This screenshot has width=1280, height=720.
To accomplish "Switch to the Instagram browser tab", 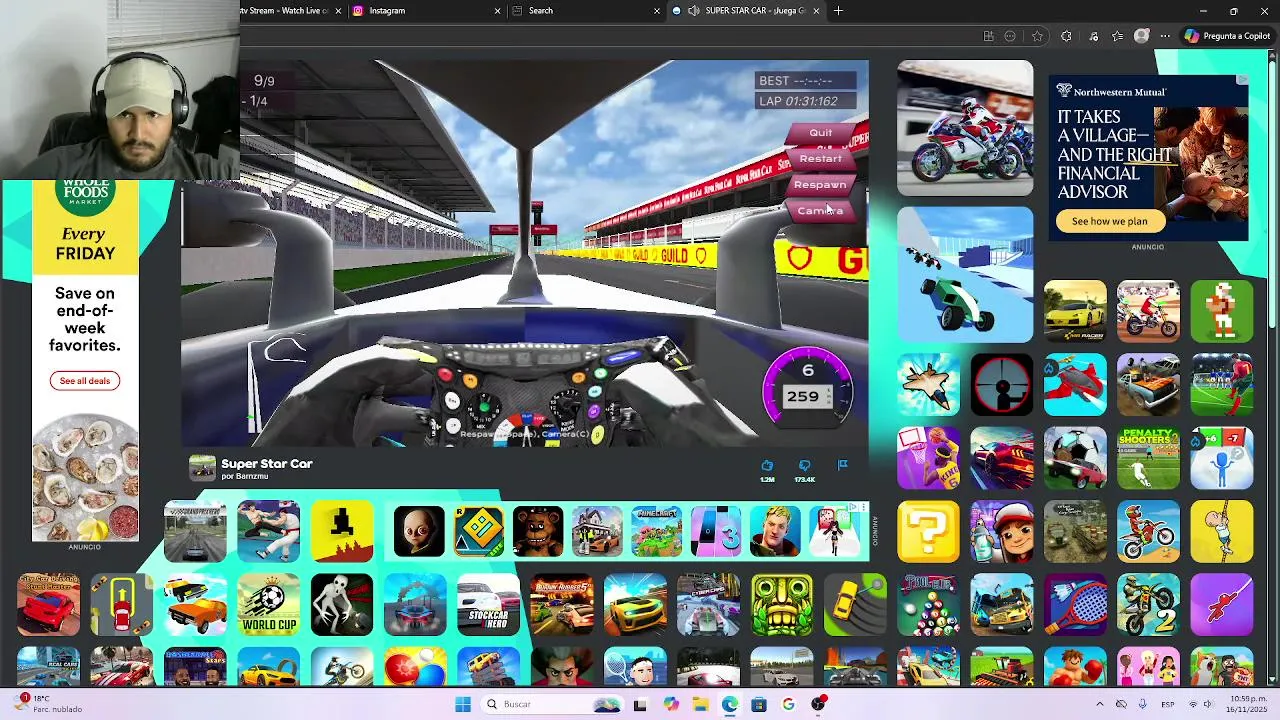I will tap(425, 11).
